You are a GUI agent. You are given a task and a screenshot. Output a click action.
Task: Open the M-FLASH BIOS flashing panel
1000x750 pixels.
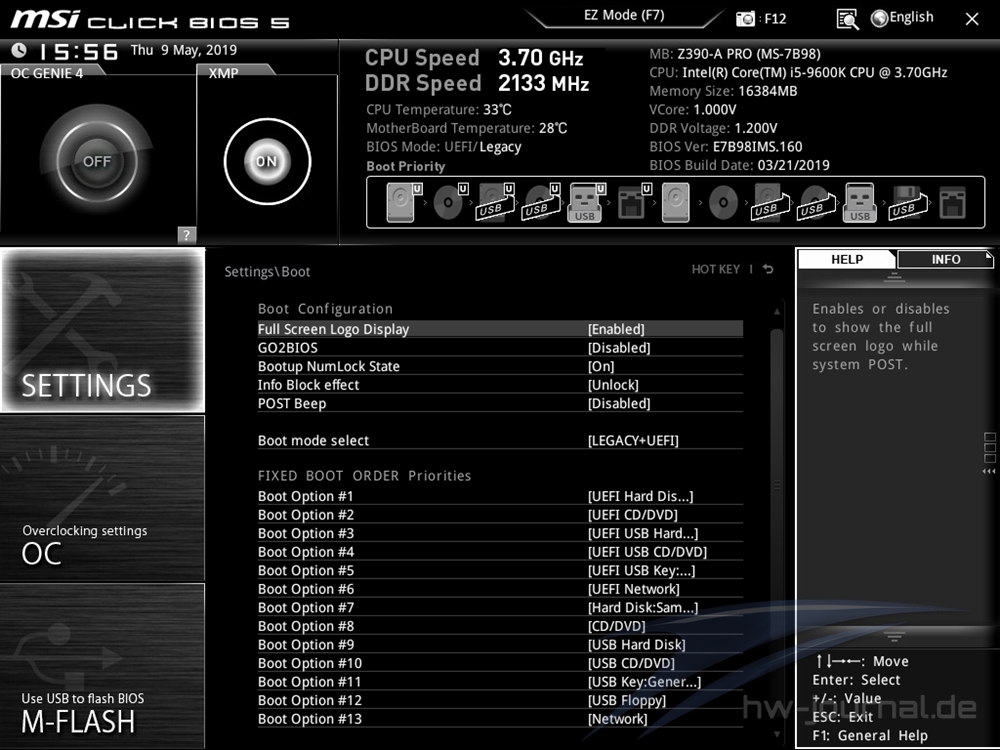[x=103, y=665]
